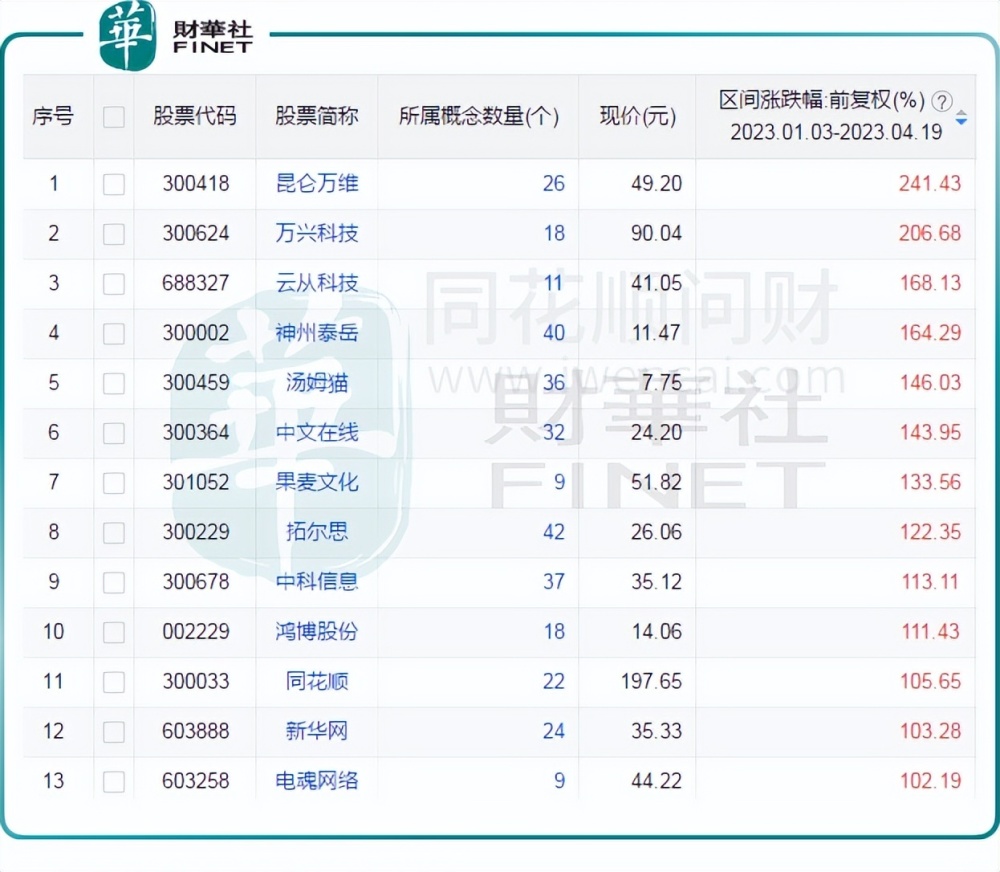The height and width of the screenshot is (872, 1000).
Task: Click the 146.03 gain value
Action: coord(930,383)
